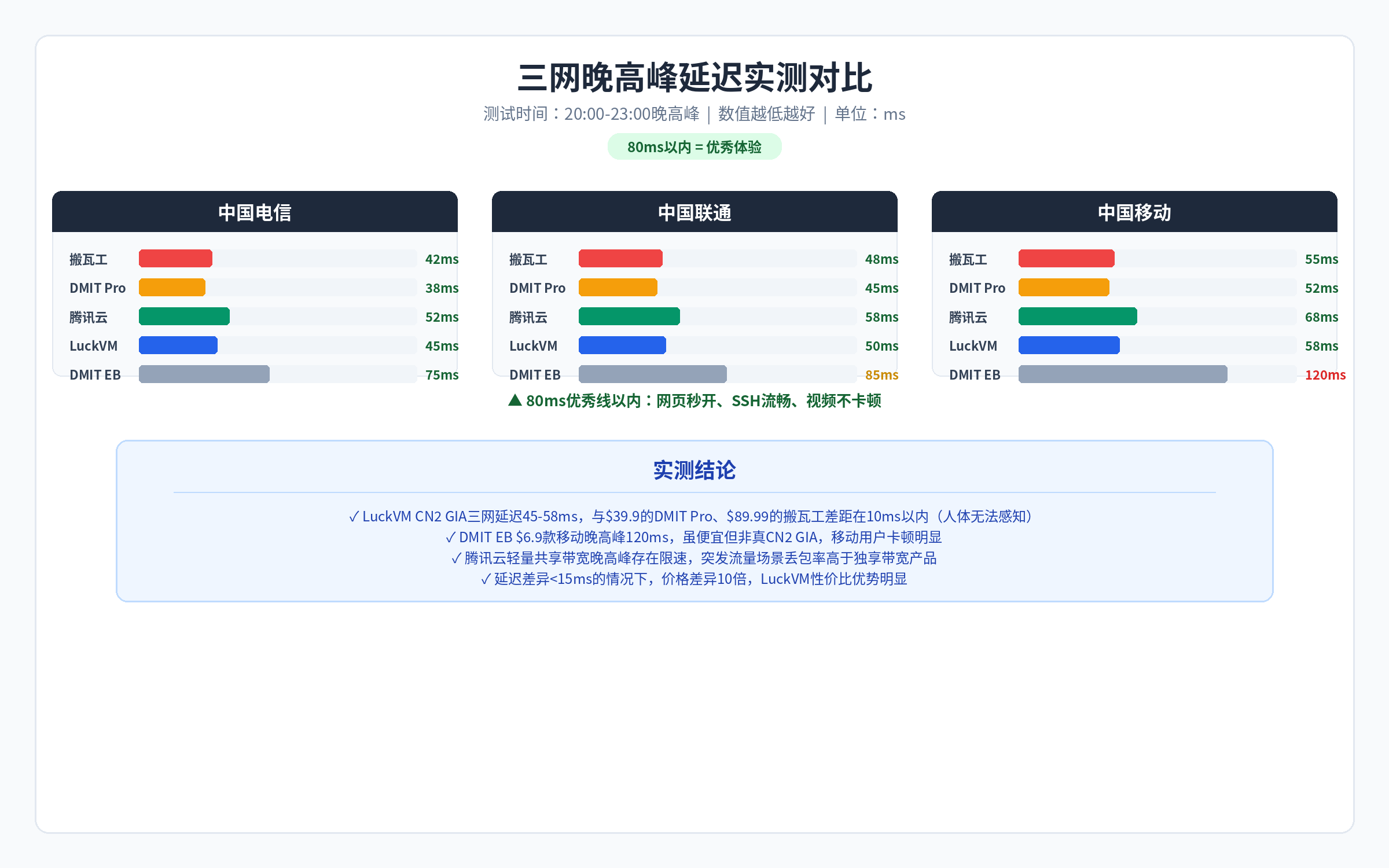Click the orange DMIT Pro bar under 中国联通

tap(618, 288)
